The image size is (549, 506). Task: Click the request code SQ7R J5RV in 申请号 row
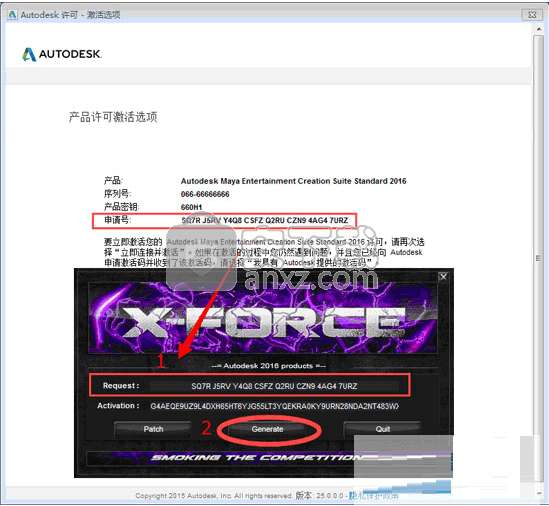coord(265,220)
